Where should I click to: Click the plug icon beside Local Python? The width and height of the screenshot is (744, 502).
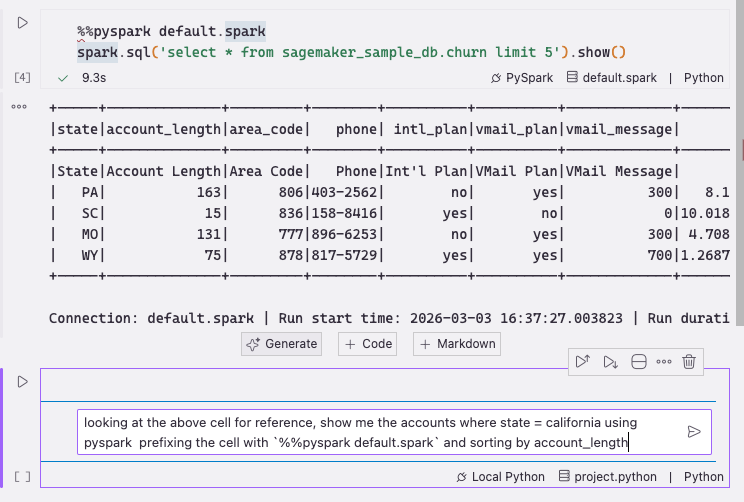pyautogui.click(x=462, y=477)
